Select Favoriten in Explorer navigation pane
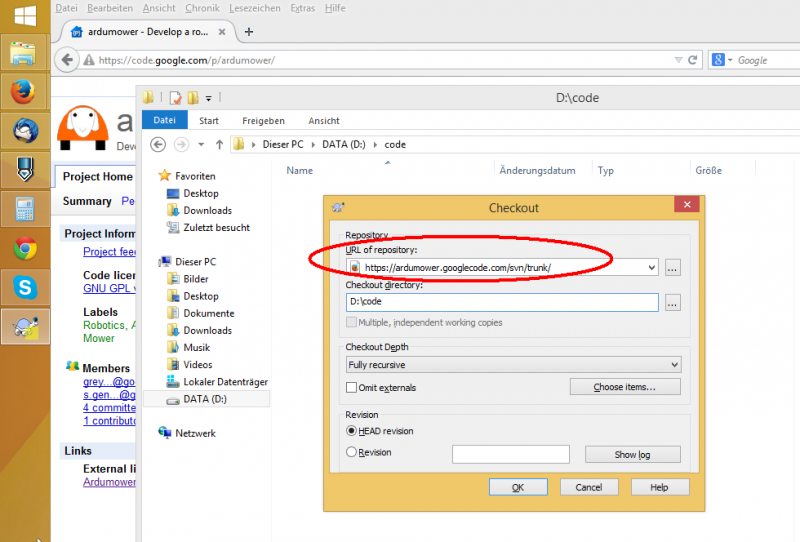This screenshot has width=800, height=542. tap(195, 176)
